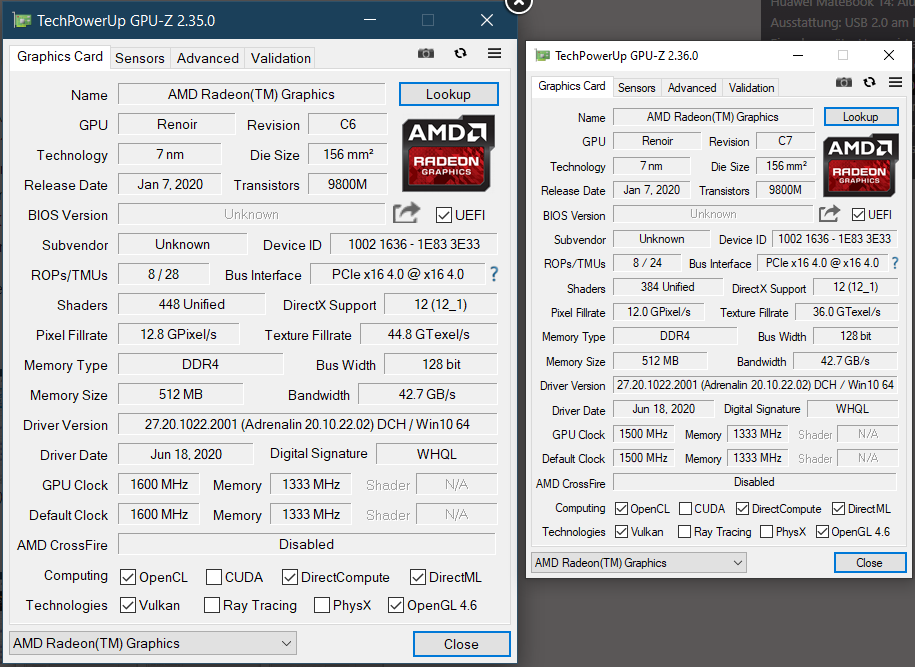The width and height of the screenshot is (915, 667).
Task: Click Revision 'C7' value in GPU-Z 2.36.0
Action: coord(785,141)
